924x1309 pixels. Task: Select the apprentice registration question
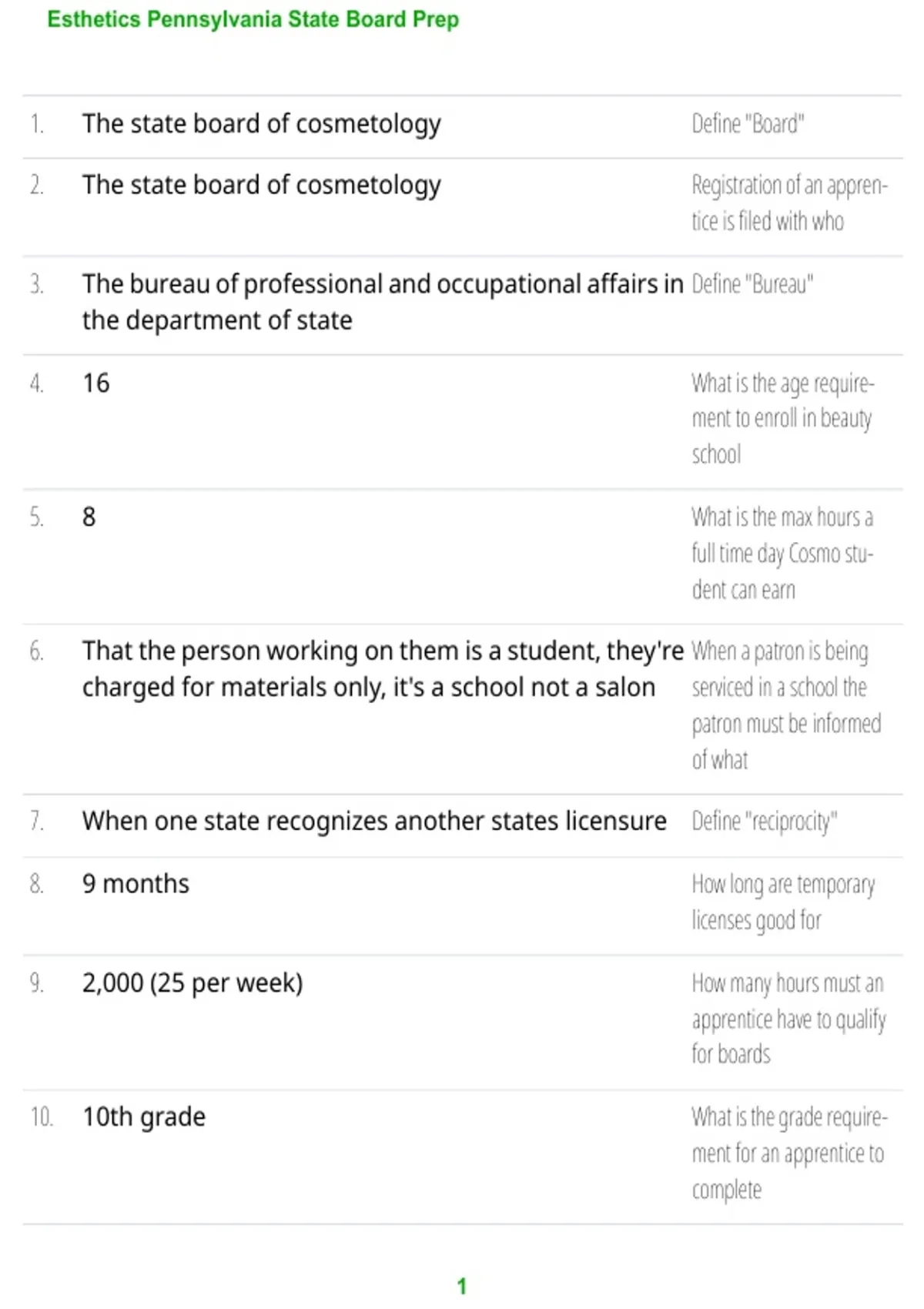click(789, 203)
